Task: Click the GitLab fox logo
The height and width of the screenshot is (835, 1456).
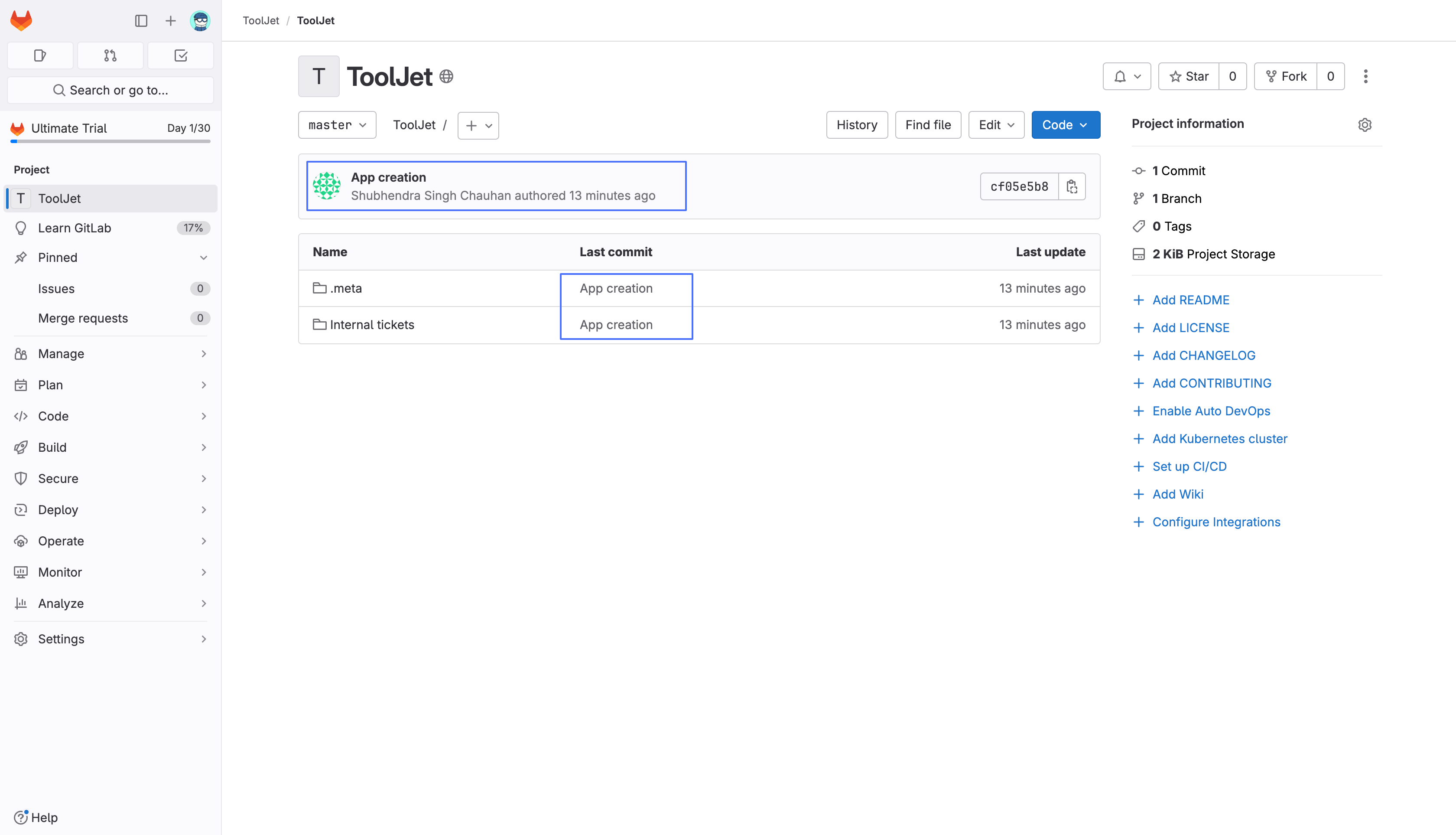Action: [21, 21]
